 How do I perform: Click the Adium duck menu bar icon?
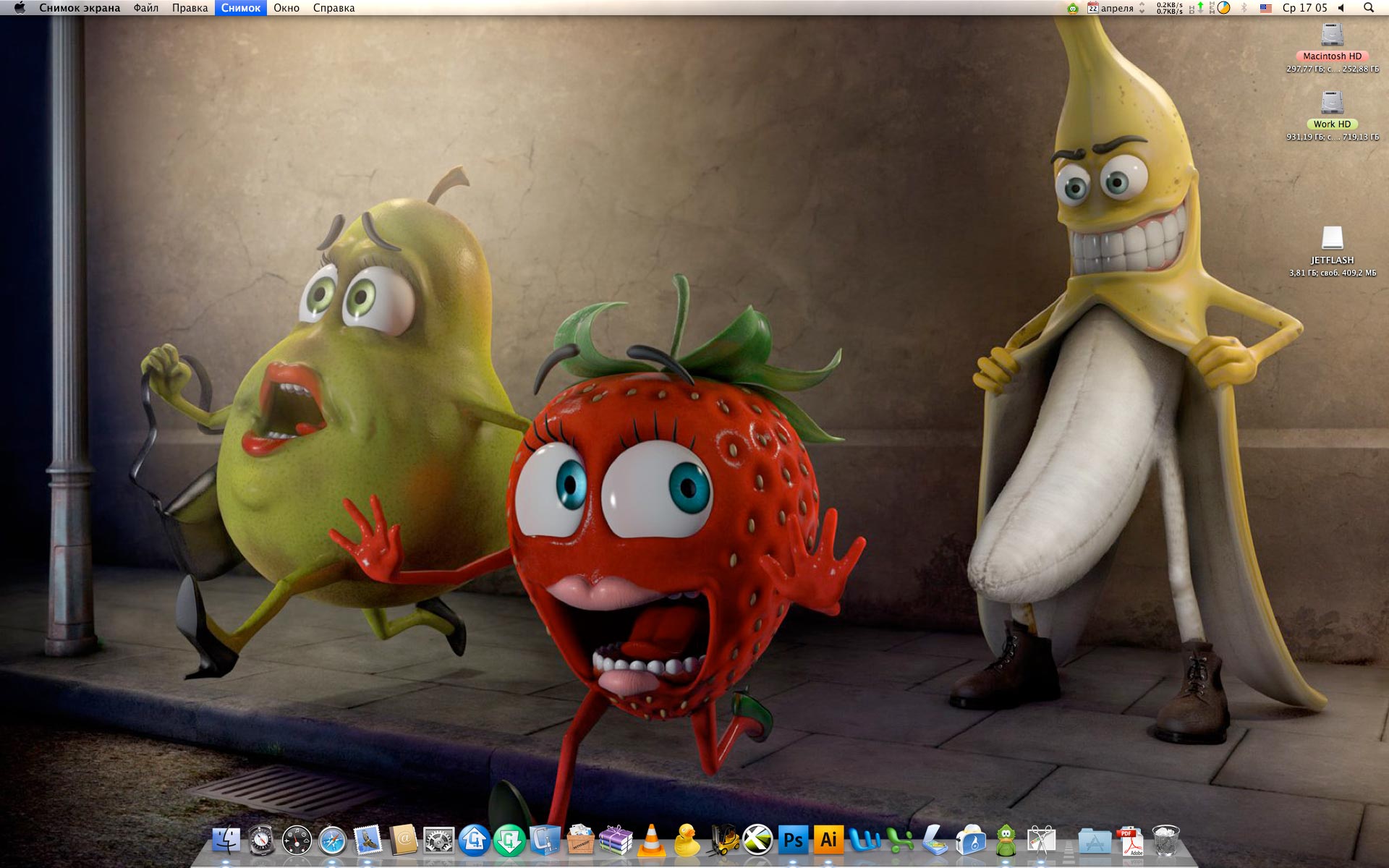[1073, 8]
